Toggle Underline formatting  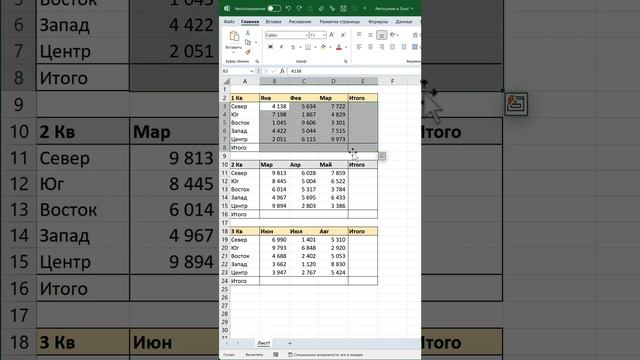pos(293,47)
